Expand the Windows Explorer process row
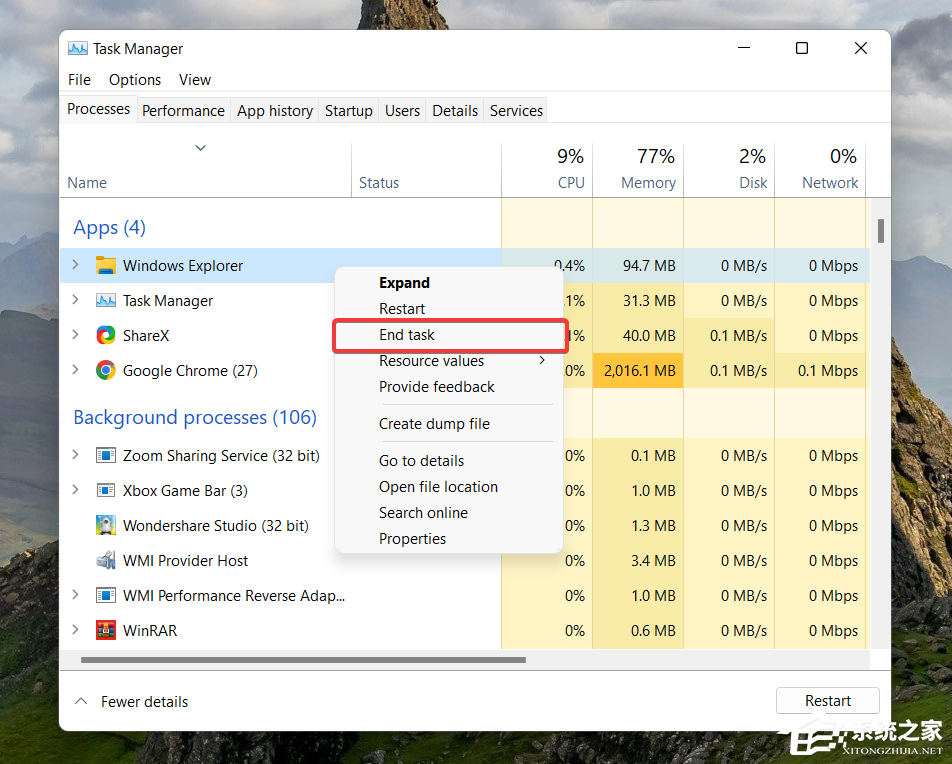Image resolution: width=952 pixels, height=764 pixels. click(x=75, y=265)
